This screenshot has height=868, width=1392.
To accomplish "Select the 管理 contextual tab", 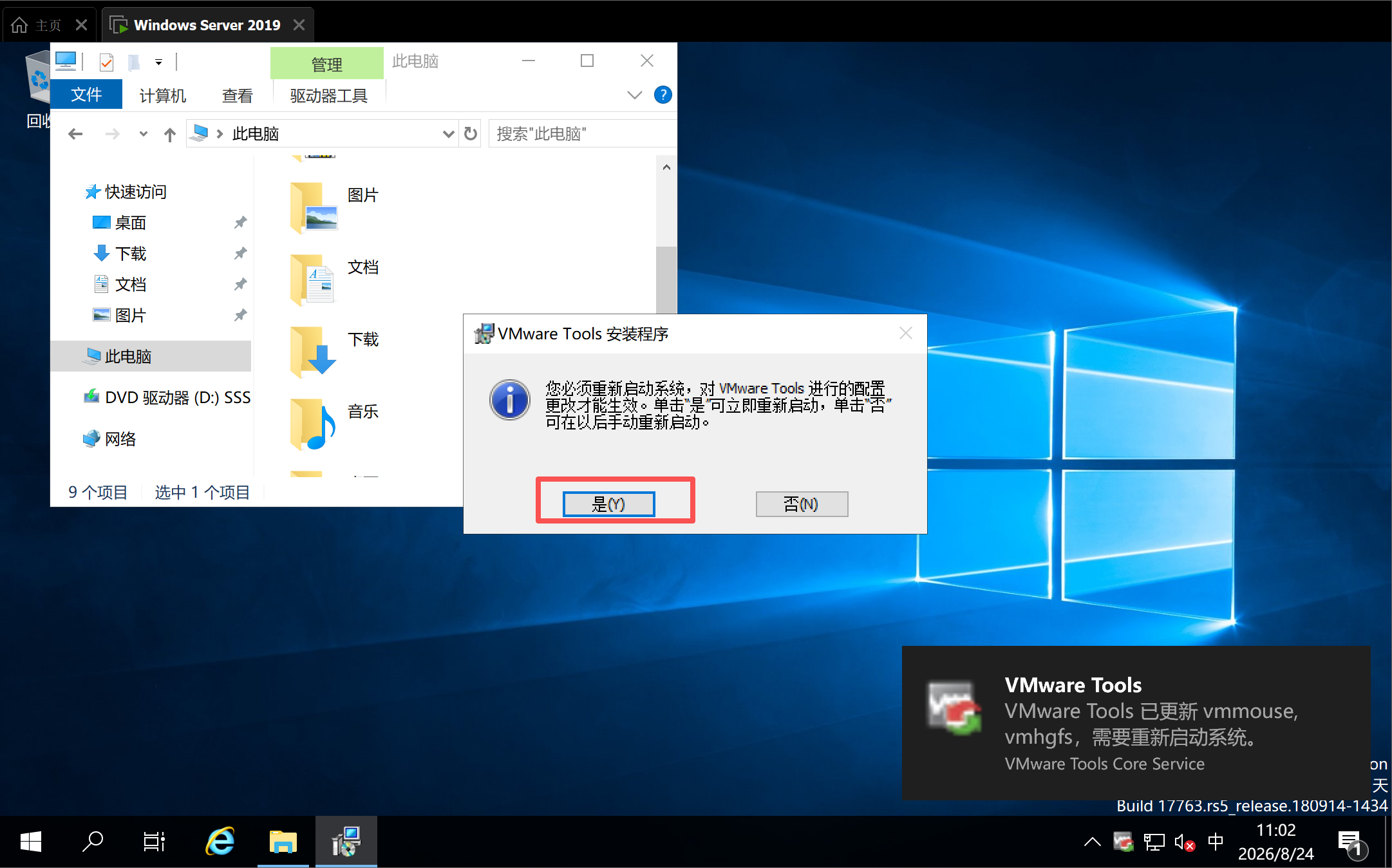I will [327, 64].
